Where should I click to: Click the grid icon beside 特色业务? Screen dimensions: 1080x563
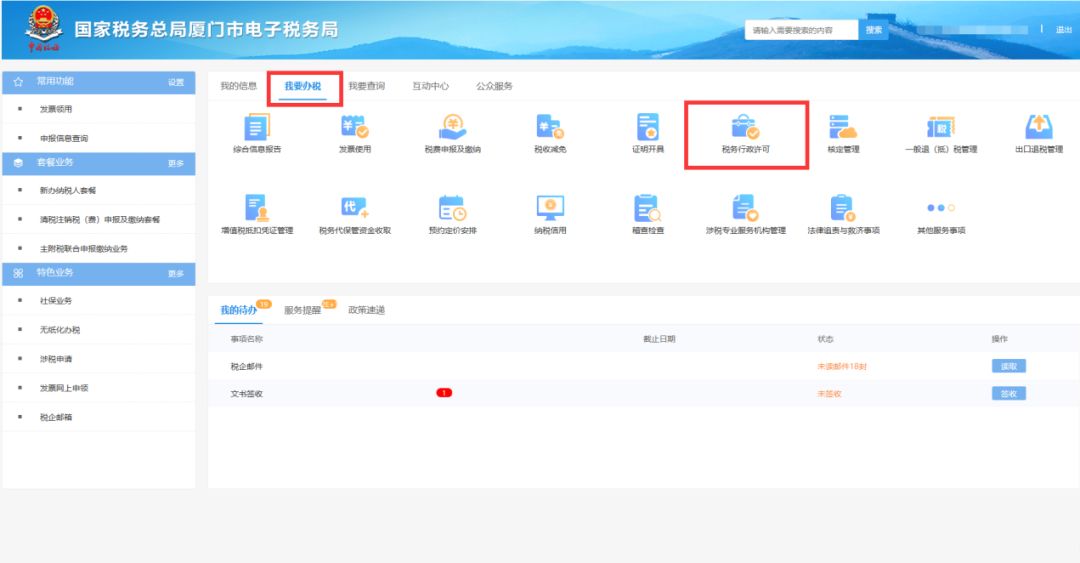pyautogui.click(x=19, y=273)
